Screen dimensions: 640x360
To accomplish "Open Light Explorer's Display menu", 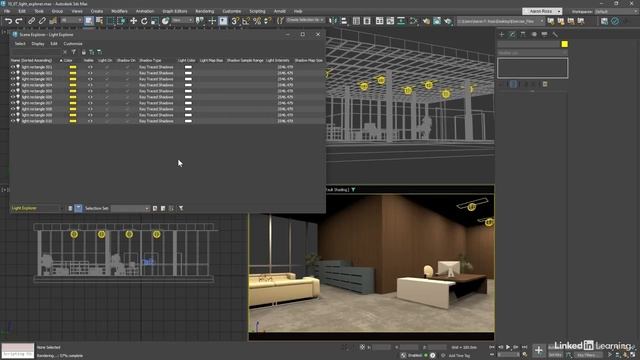I will pos(38,44).
